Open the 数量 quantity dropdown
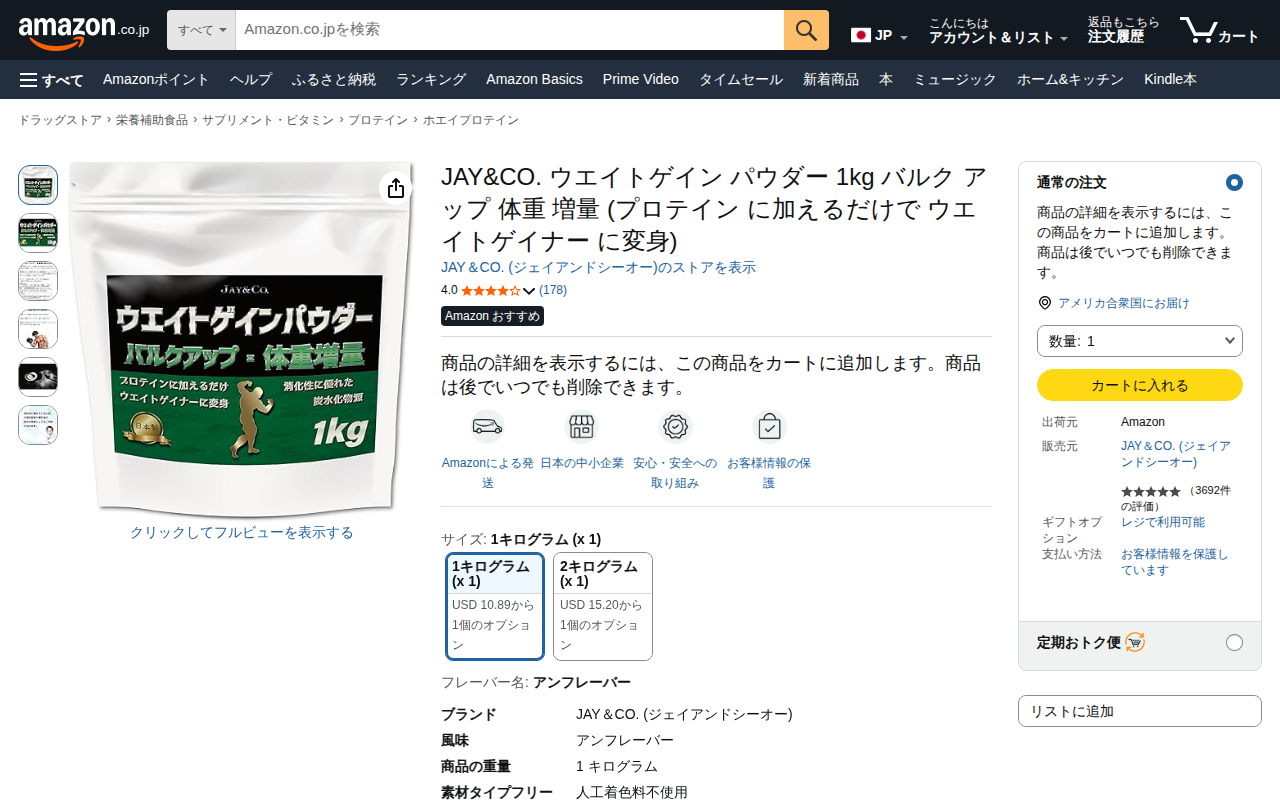 tap(1140, 341)
